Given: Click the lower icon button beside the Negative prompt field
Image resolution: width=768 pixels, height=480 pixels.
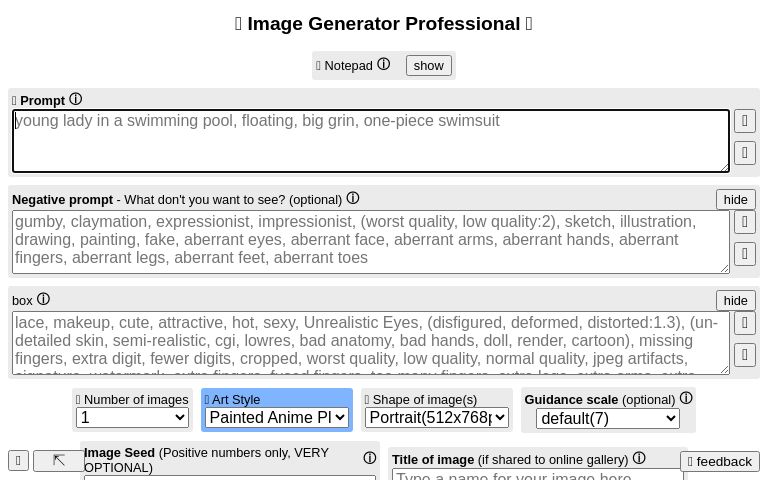Looking at the screenshot, I should point(745,254).
